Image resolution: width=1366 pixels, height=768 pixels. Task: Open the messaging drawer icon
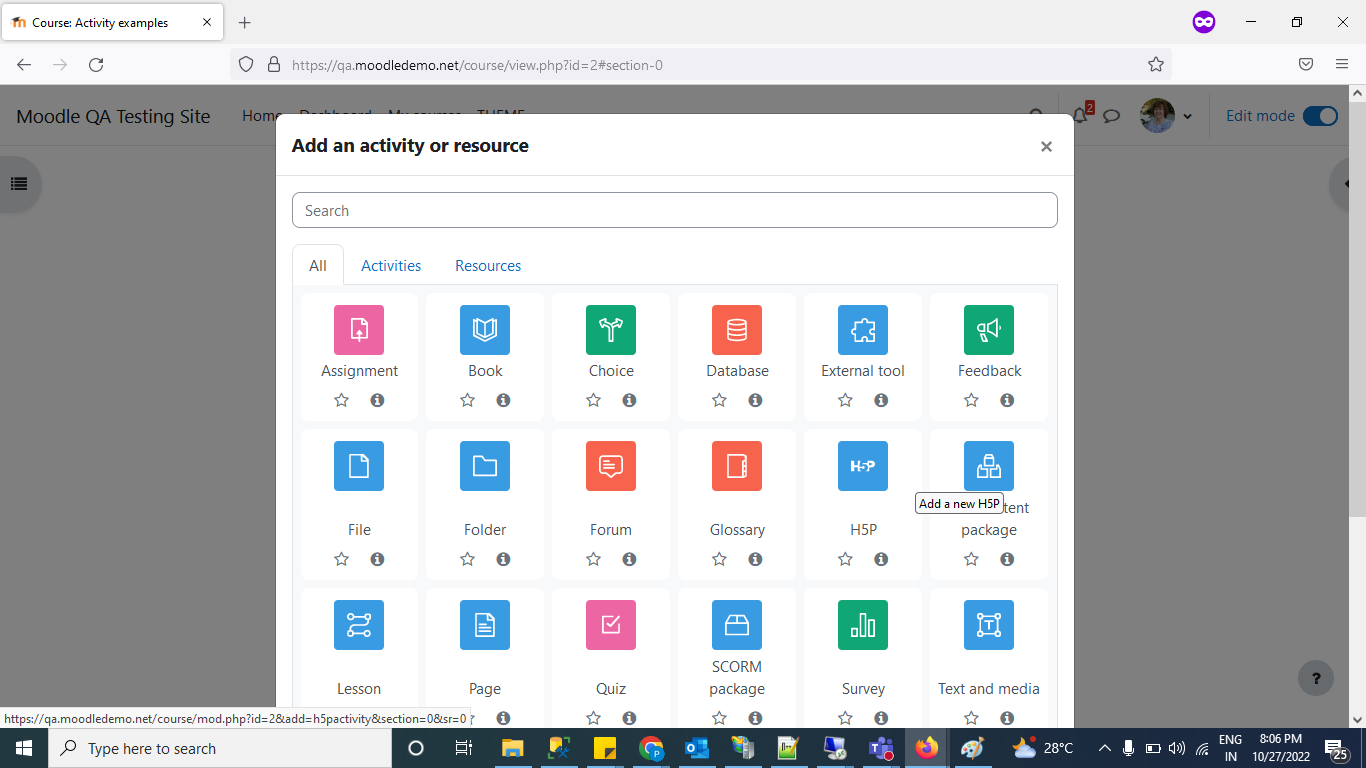(x=1111, y=116)
